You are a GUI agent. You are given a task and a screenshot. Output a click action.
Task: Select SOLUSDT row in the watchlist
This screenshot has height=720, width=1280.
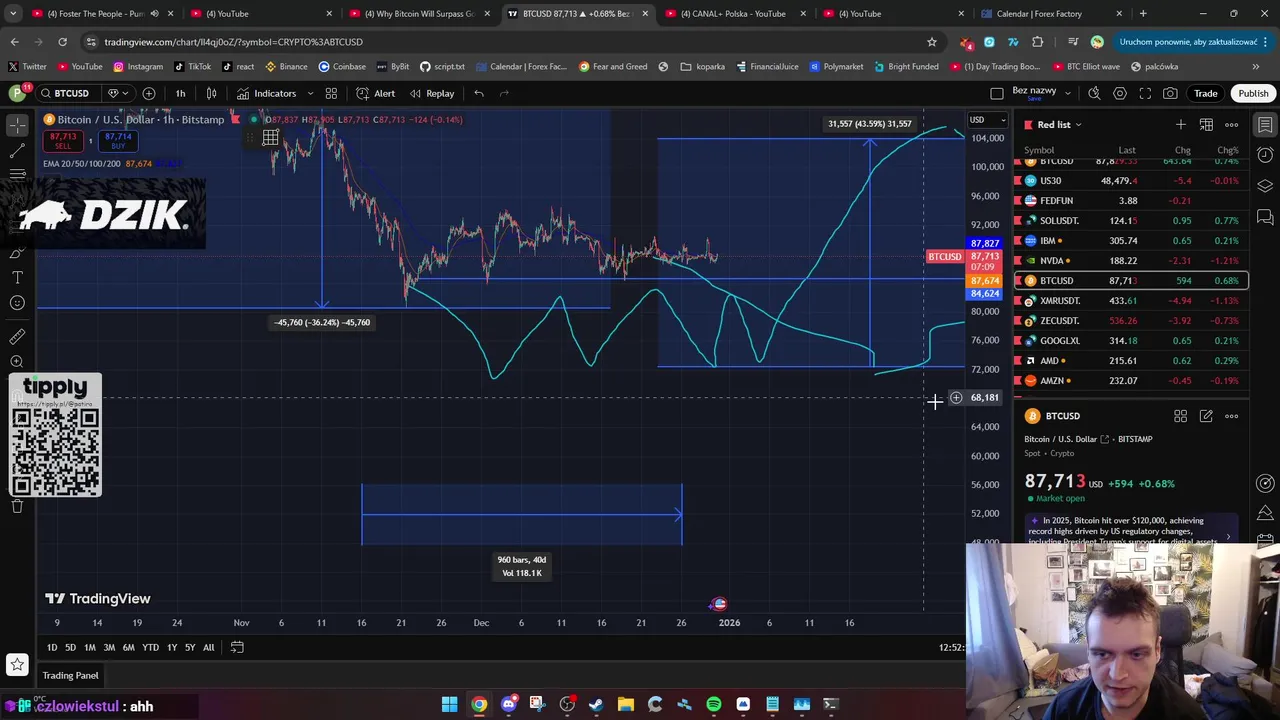point(1131,221)
